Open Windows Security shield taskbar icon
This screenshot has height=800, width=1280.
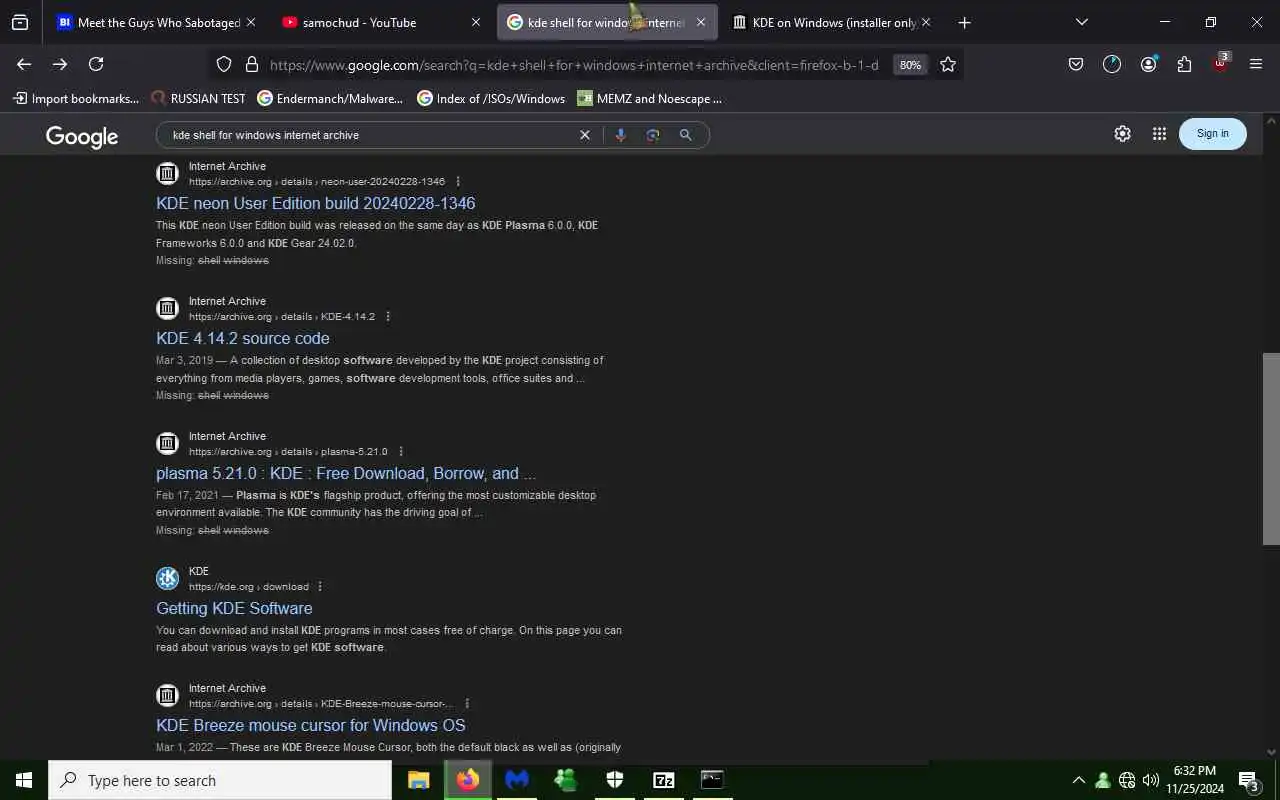615,780
